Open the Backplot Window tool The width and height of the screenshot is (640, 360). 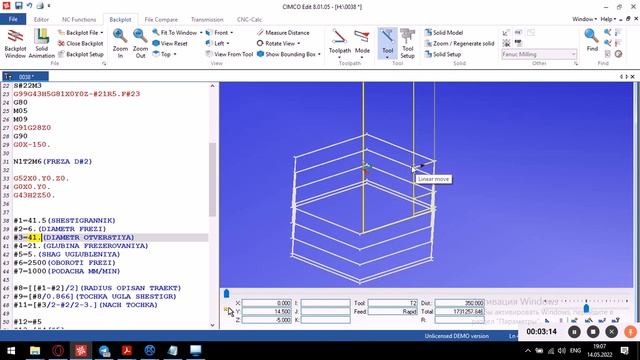point(15,43)
